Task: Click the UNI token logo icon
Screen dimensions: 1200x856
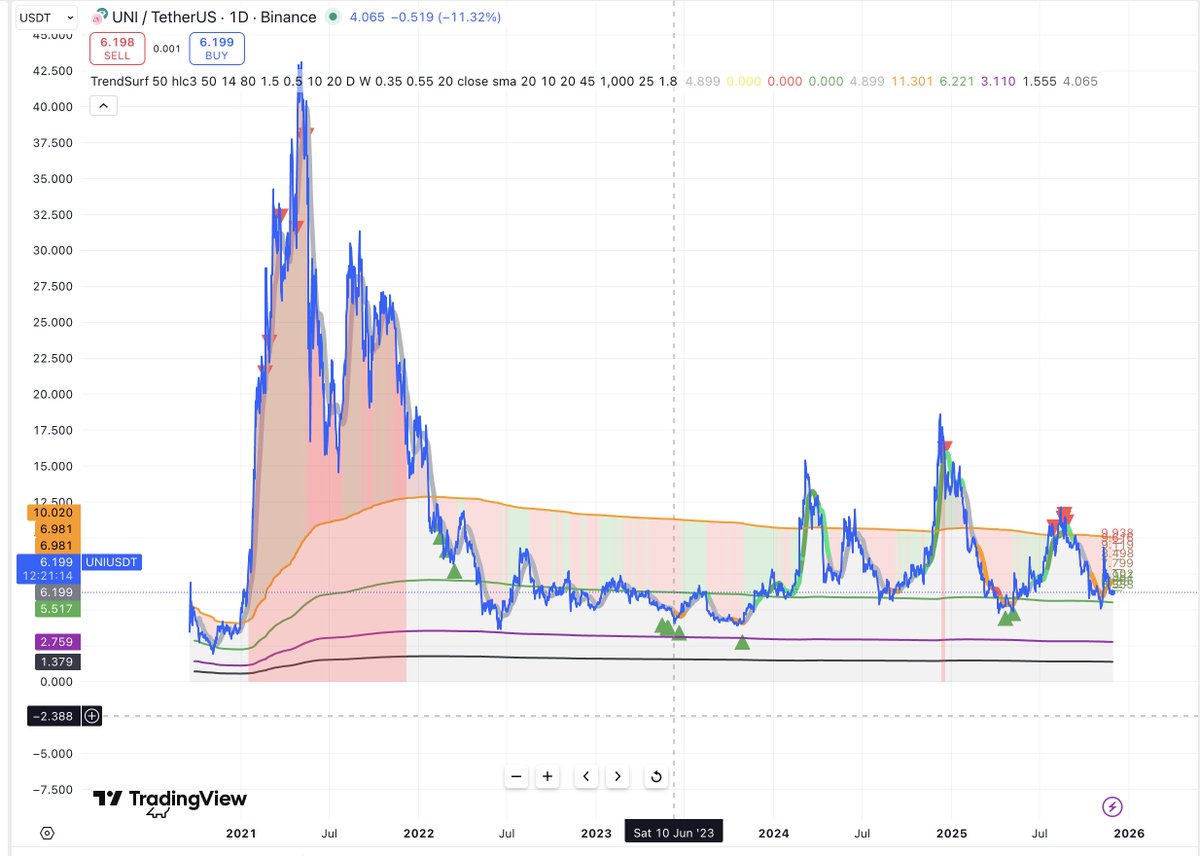Action: point(98,17)
